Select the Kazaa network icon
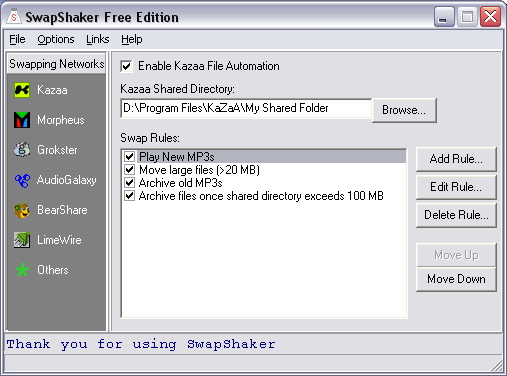Image resolution: width=507 pixels, height=376 pixels. [x=22, y=90]
